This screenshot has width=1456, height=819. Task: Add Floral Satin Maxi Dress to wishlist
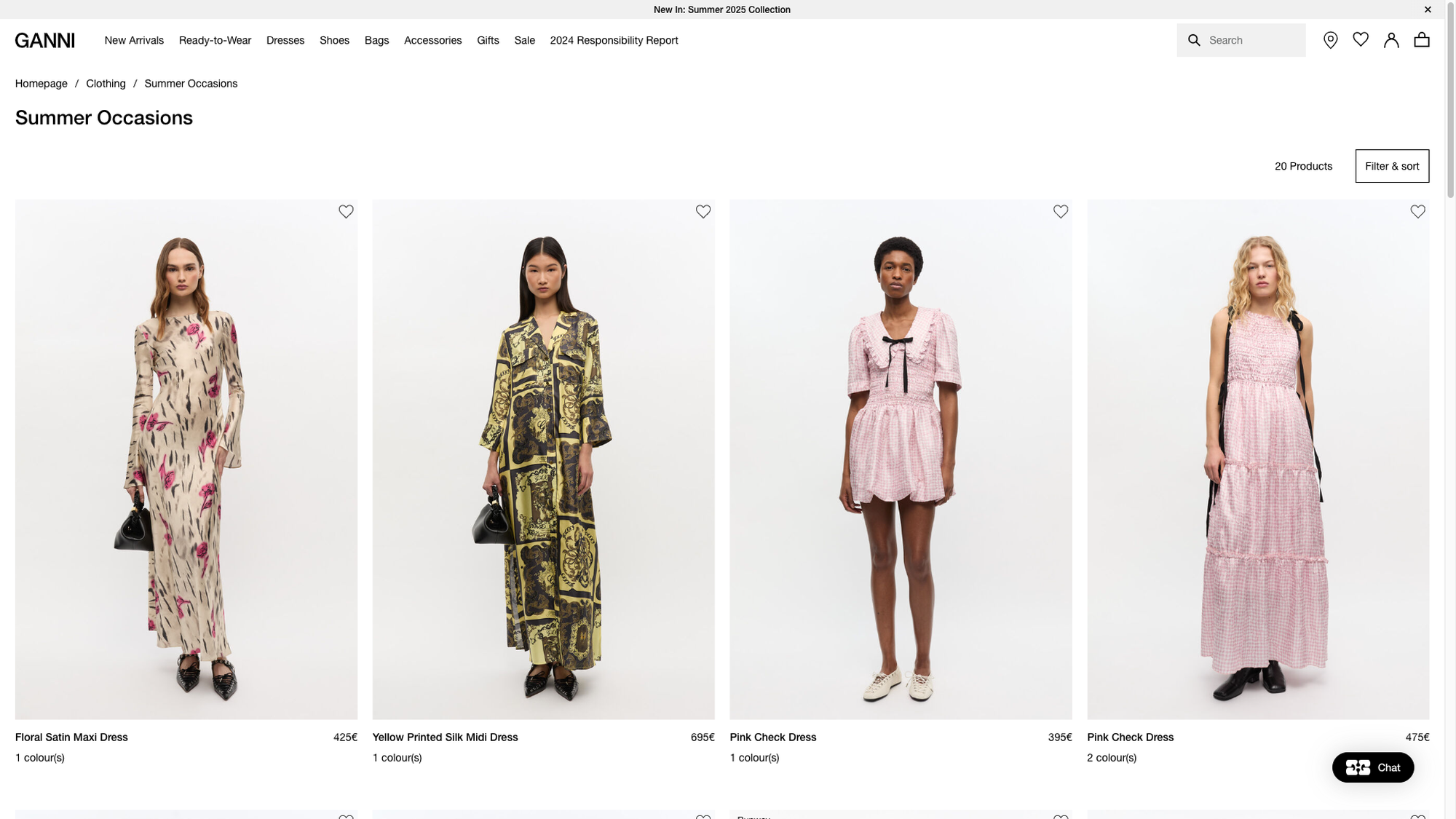(346, 211)
